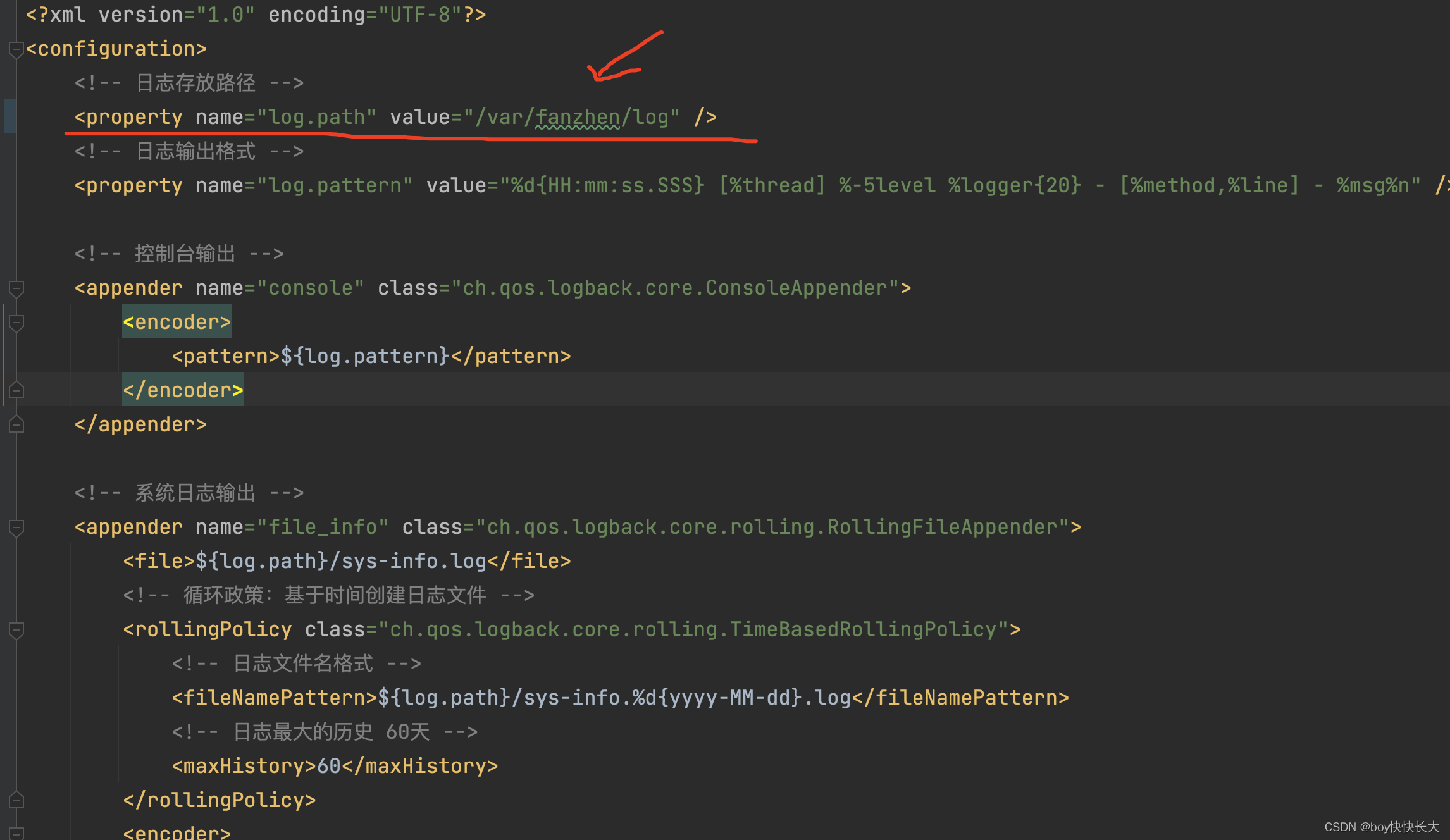Image resolution: width=1450 pixels, height=840 pixels.
Task: Click fold end marker beside first </appender>
Action: 16,425
